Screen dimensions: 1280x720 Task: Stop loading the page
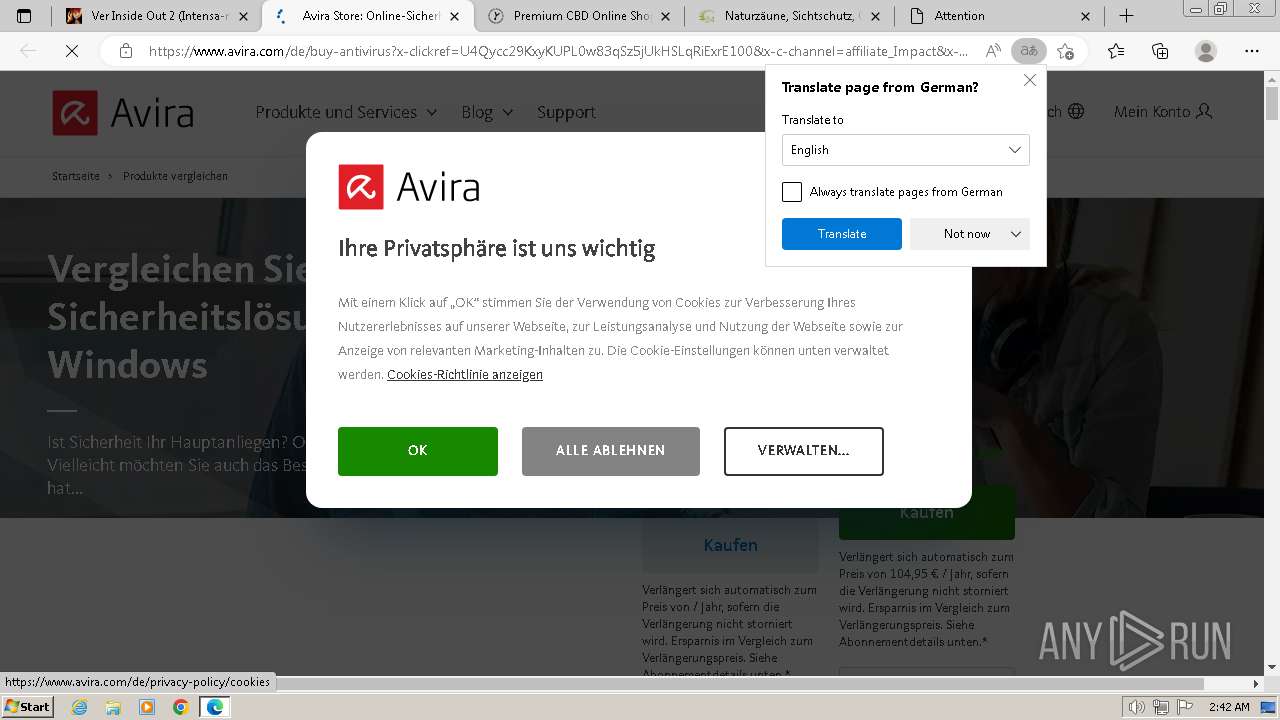(x=71, y=51)
